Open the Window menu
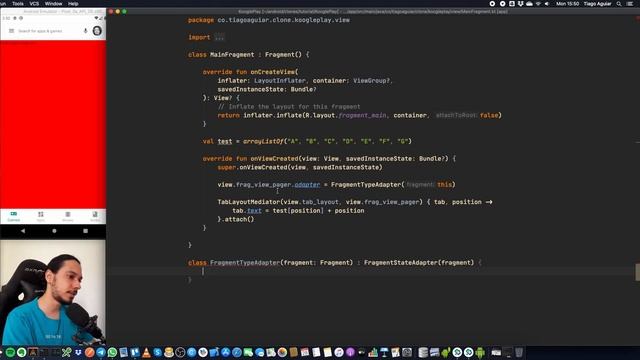The image size is (640, 360). [53, 3]
